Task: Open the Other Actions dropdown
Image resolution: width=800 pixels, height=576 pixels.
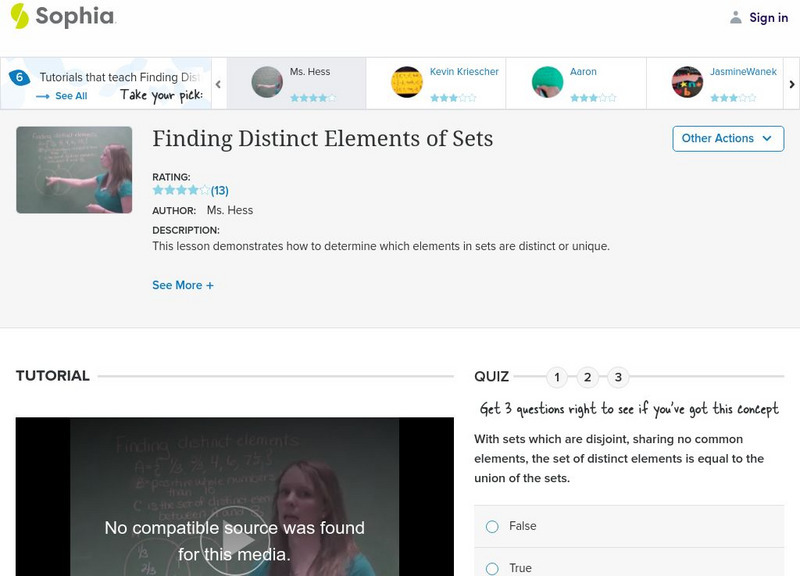Action: coord(728,139)
